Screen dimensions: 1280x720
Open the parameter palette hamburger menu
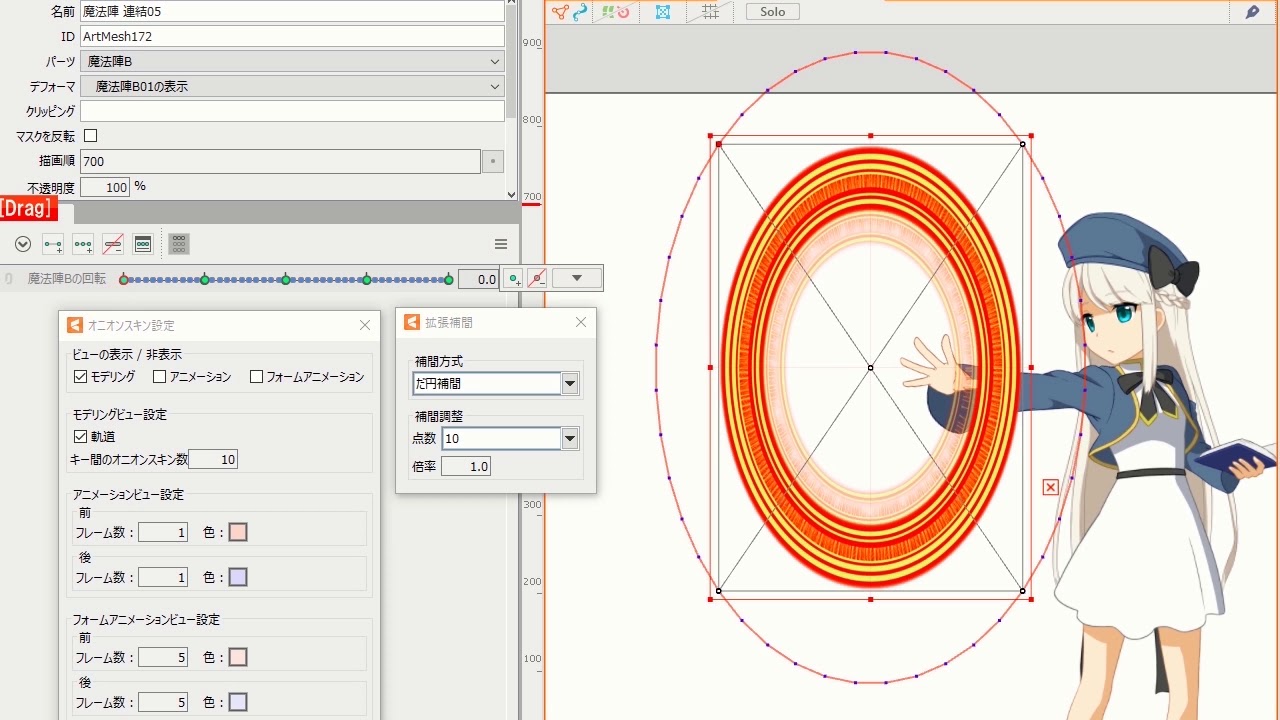(501, 244)
